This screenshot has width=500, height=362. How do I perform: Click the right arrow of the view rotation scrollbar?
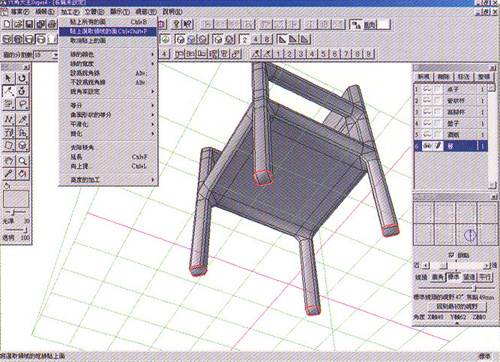[487, 266]
